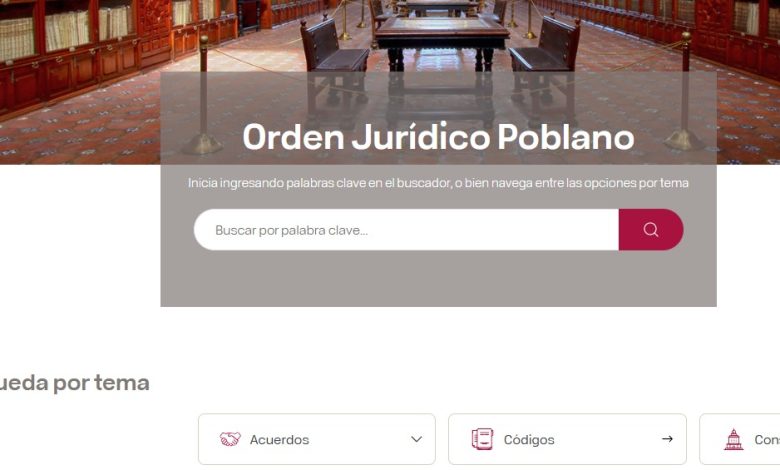Click the handshake icon beside Acuerdos

(230, 439)
